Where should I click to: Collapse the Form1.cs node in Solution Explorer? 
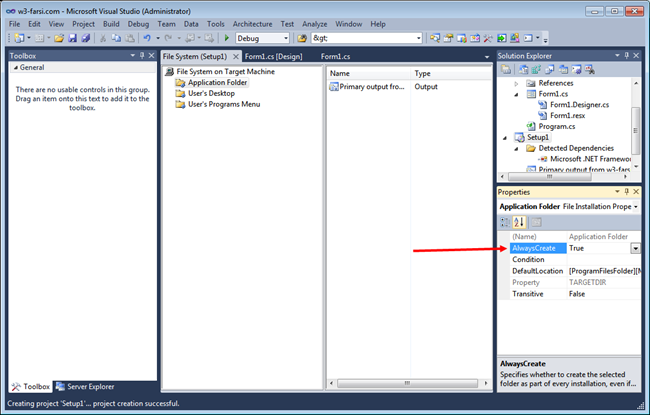point(516,94)
